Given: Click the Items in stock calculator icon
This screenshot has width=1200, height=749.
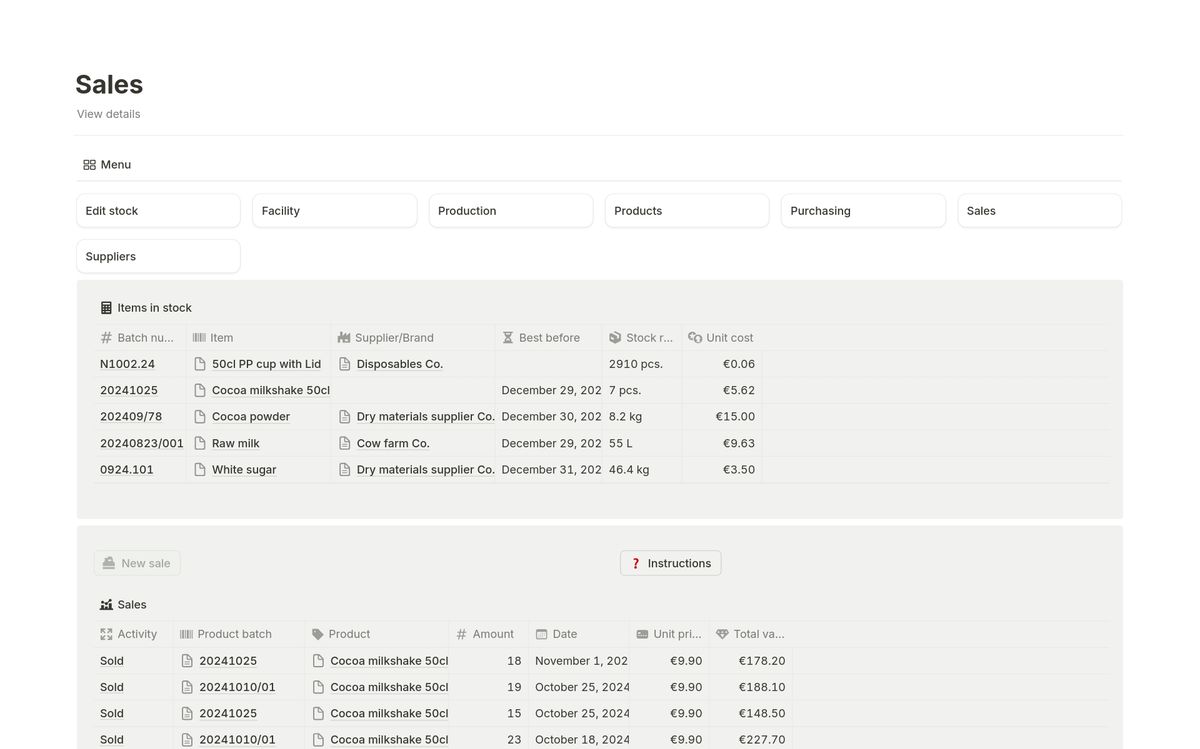Looking at the screenshot, I should coord(106,308).
